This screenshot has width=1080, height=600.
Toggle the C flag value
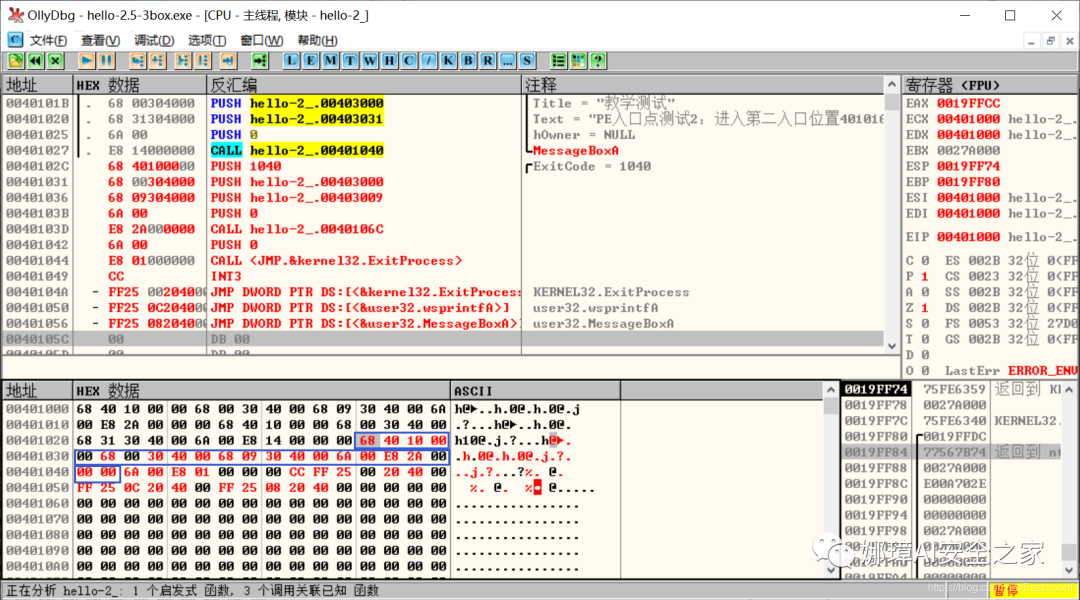tap(925, 260)
